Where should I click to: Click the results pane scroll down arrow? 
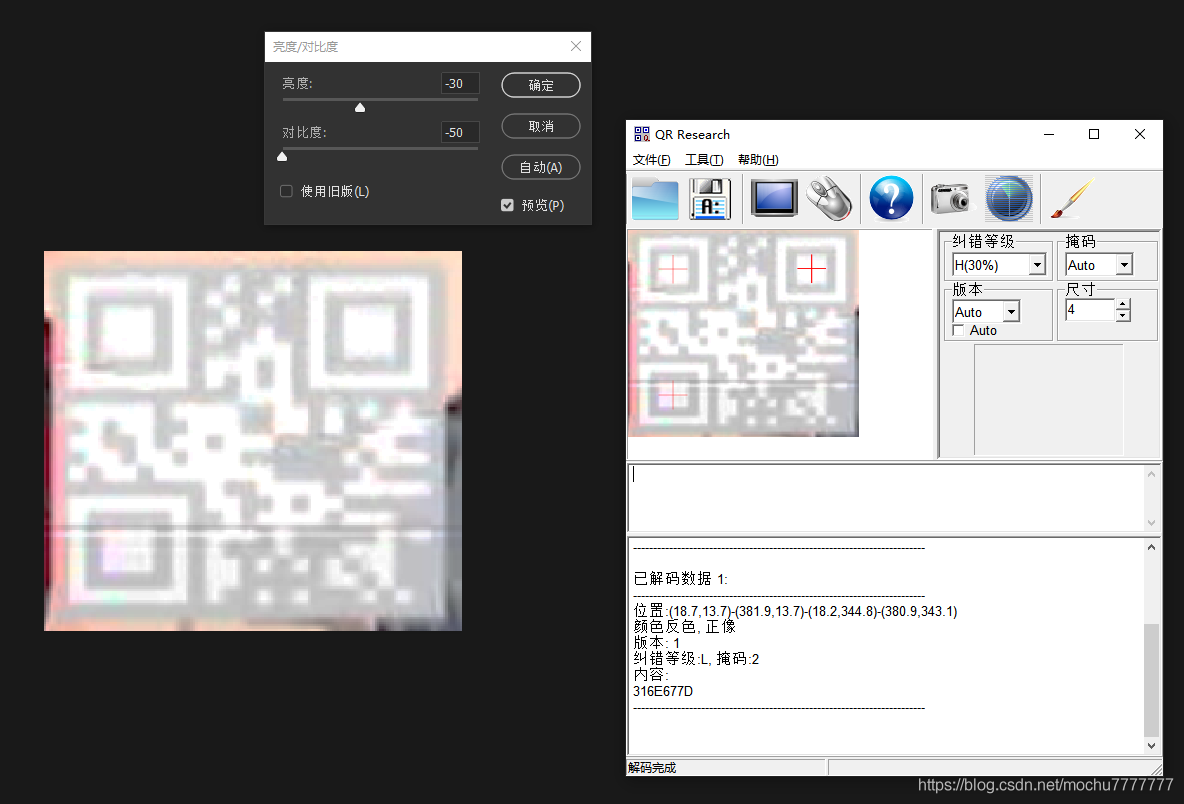(x=1151, y=746)
